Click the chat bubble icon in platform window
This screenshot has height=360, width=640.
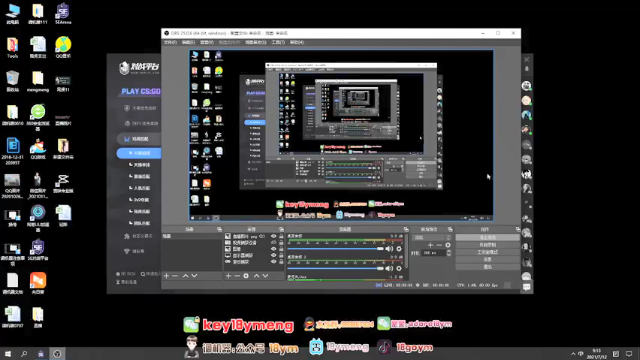pos(527,287)
